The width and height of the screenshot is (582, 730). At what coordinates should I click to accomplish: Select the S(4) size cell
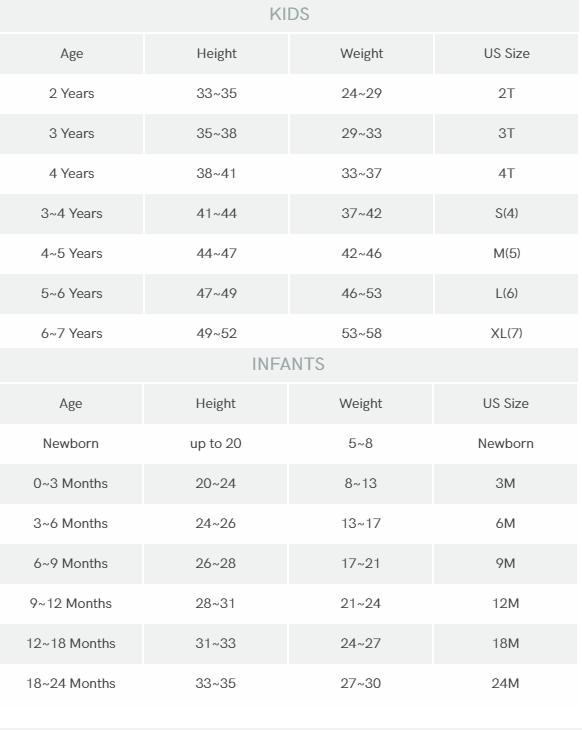click(507, 214)
